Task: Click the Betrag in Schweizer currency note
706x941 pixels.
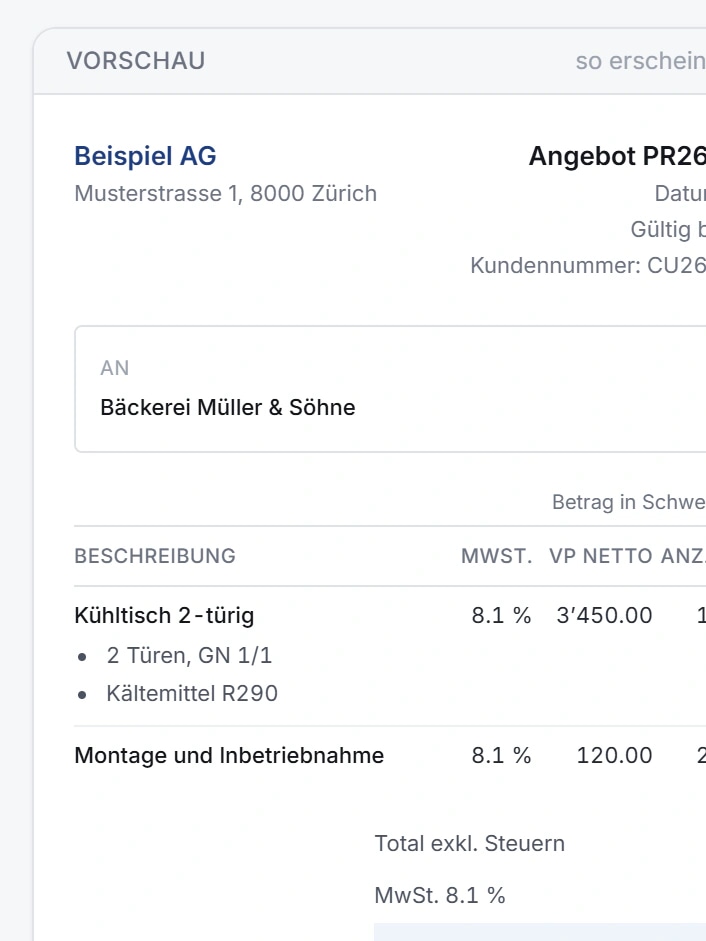Action: pyautogui.click(x=629, y=502)
